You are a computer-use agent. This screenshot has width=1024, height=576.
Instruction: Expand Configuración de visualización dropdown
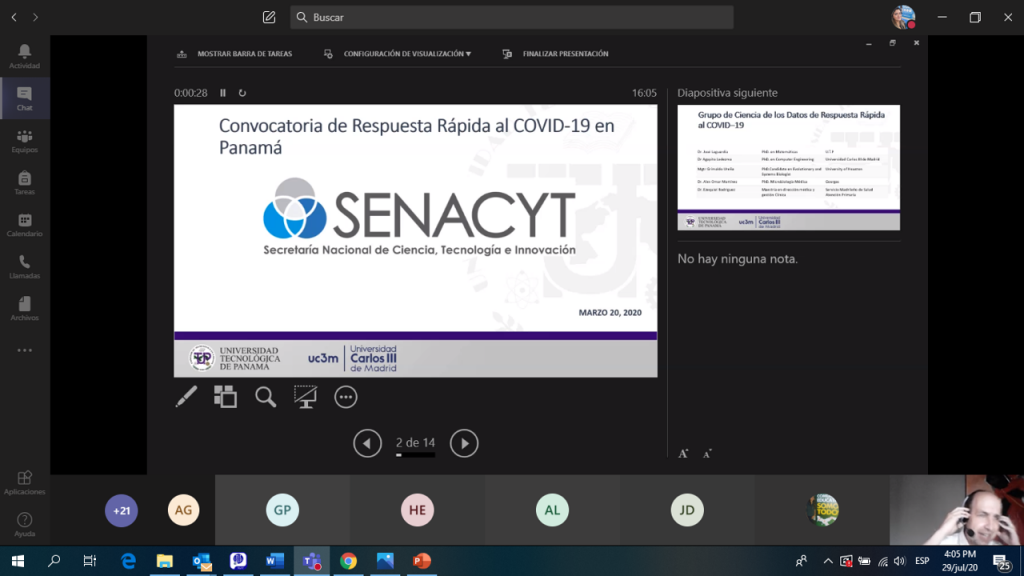pos(398,54)
